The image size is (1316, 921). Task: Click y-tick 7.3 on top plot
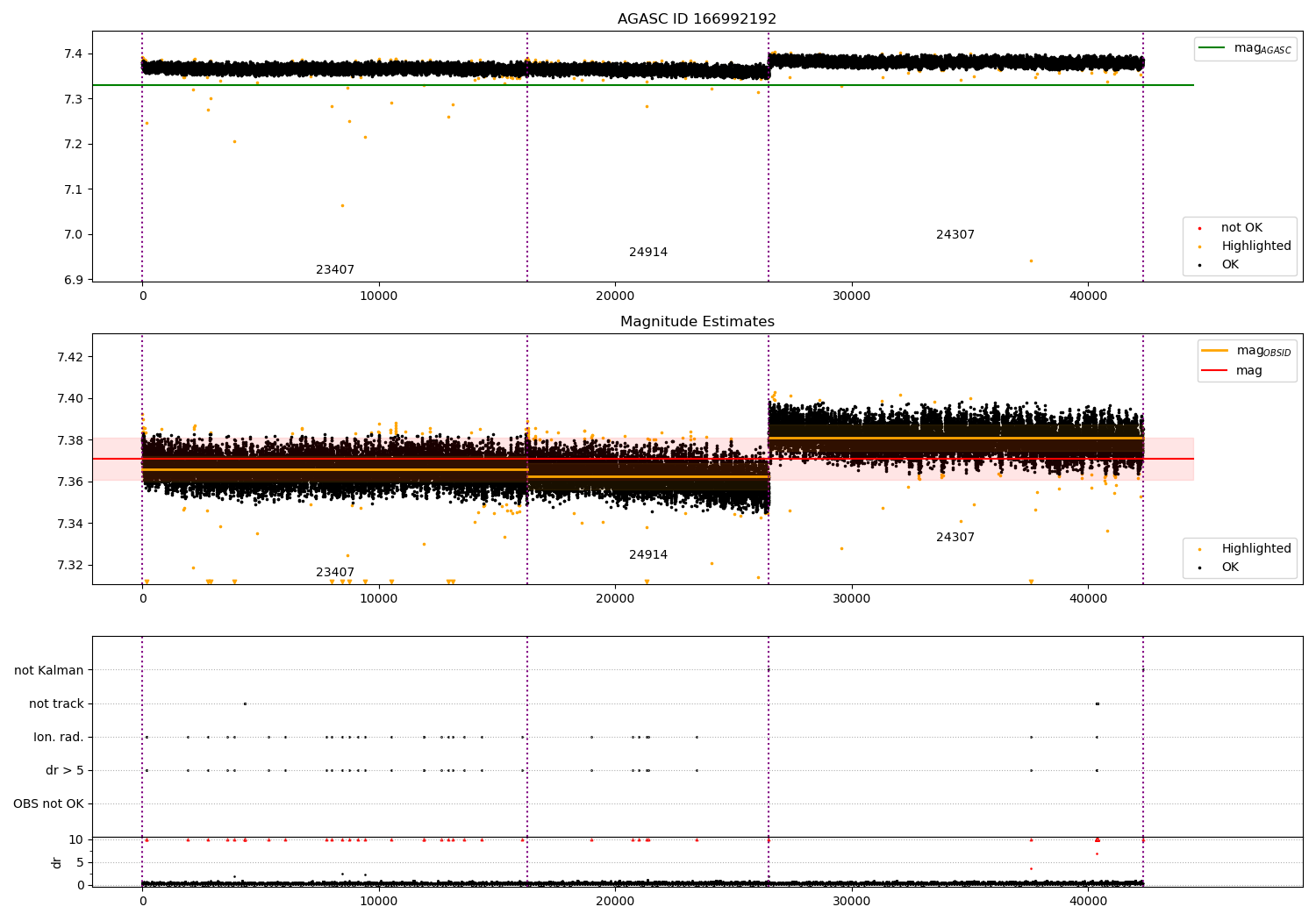coord(74,99)
